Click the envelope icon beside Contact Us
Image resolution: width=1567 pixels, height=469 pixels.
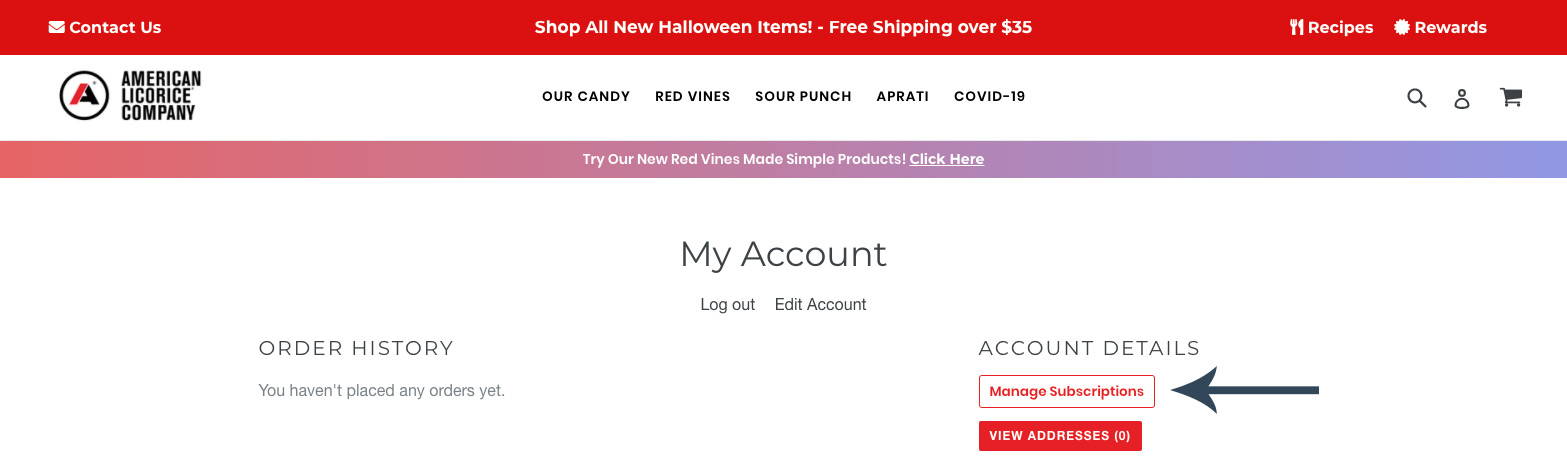click(56, 27)
